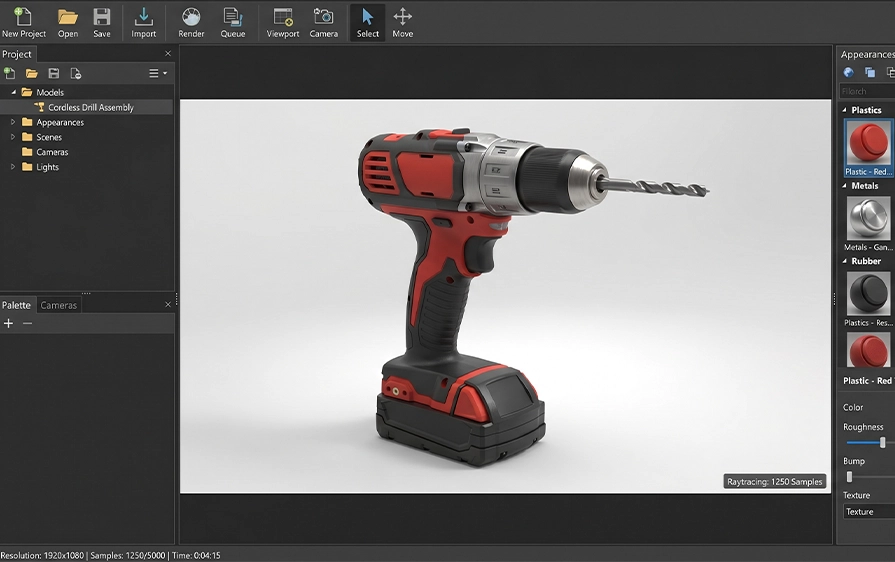The height and width of the screenshot is (562, 895).
Task: Open a file with the Open icon
Action: 68,23
